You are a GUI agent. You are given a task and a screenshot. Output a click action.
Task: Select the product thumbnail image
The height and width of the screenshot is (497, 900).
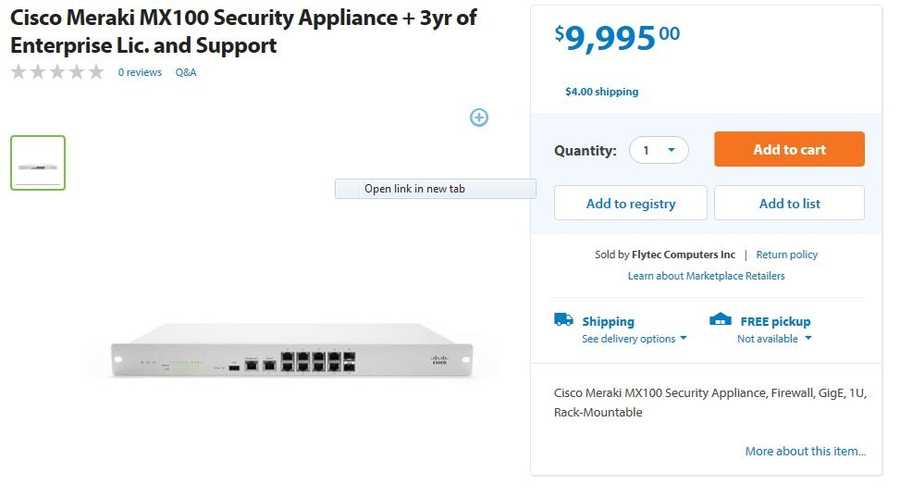point(38,163)
